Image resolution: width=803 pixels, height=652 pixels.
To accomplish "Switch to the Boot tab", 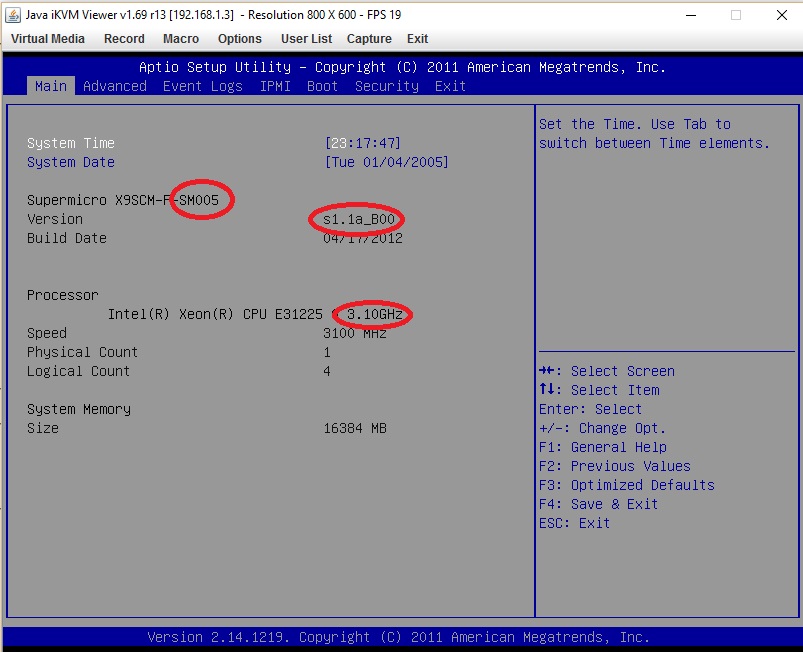I will point(323,86).
